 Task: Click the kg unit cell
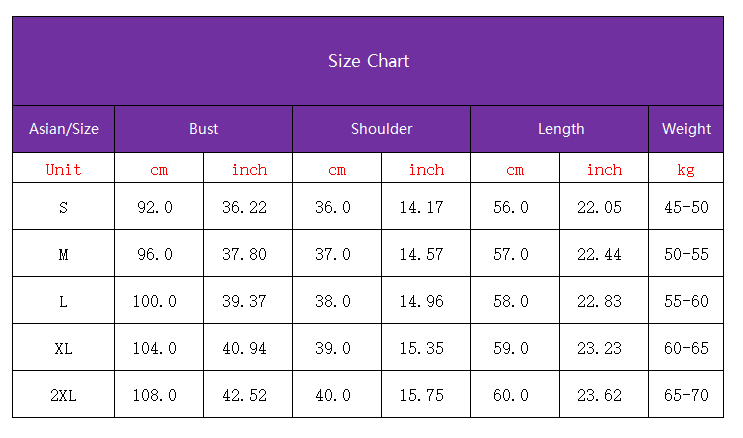tap(686, 169)
